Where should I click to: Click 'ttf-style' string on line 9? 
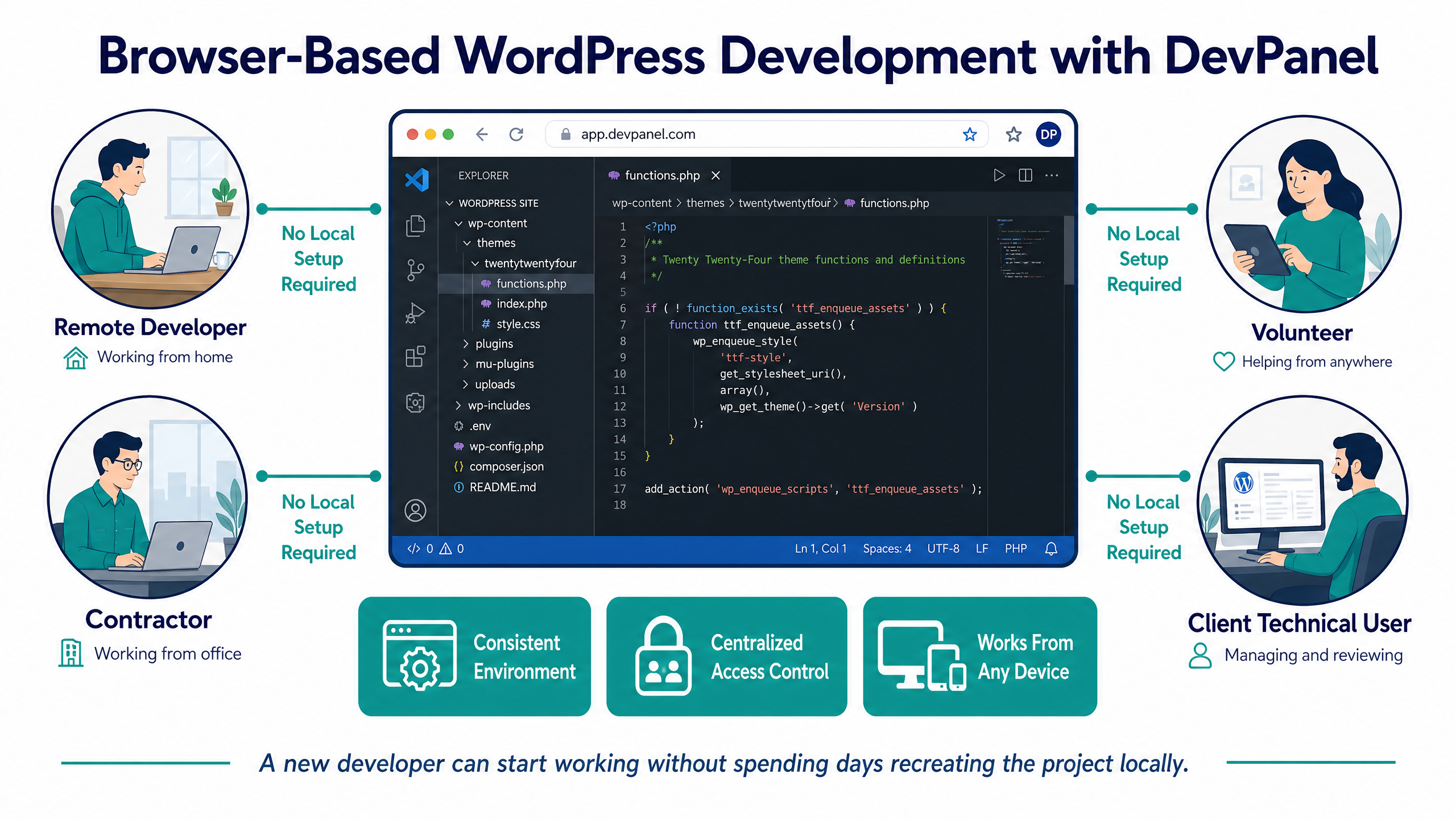[x=753, y=357]
